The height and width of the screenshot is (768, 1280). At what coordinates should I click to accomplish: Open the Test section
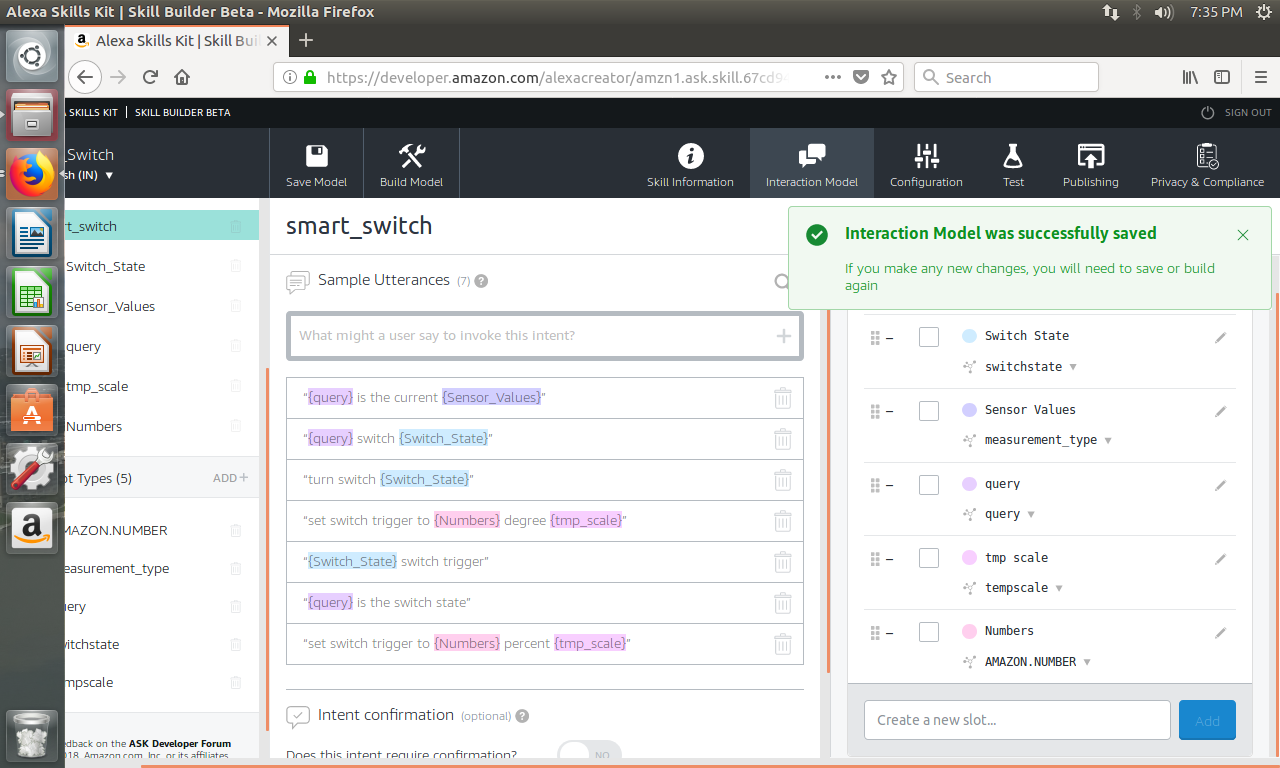click(x=1013, y=165)
